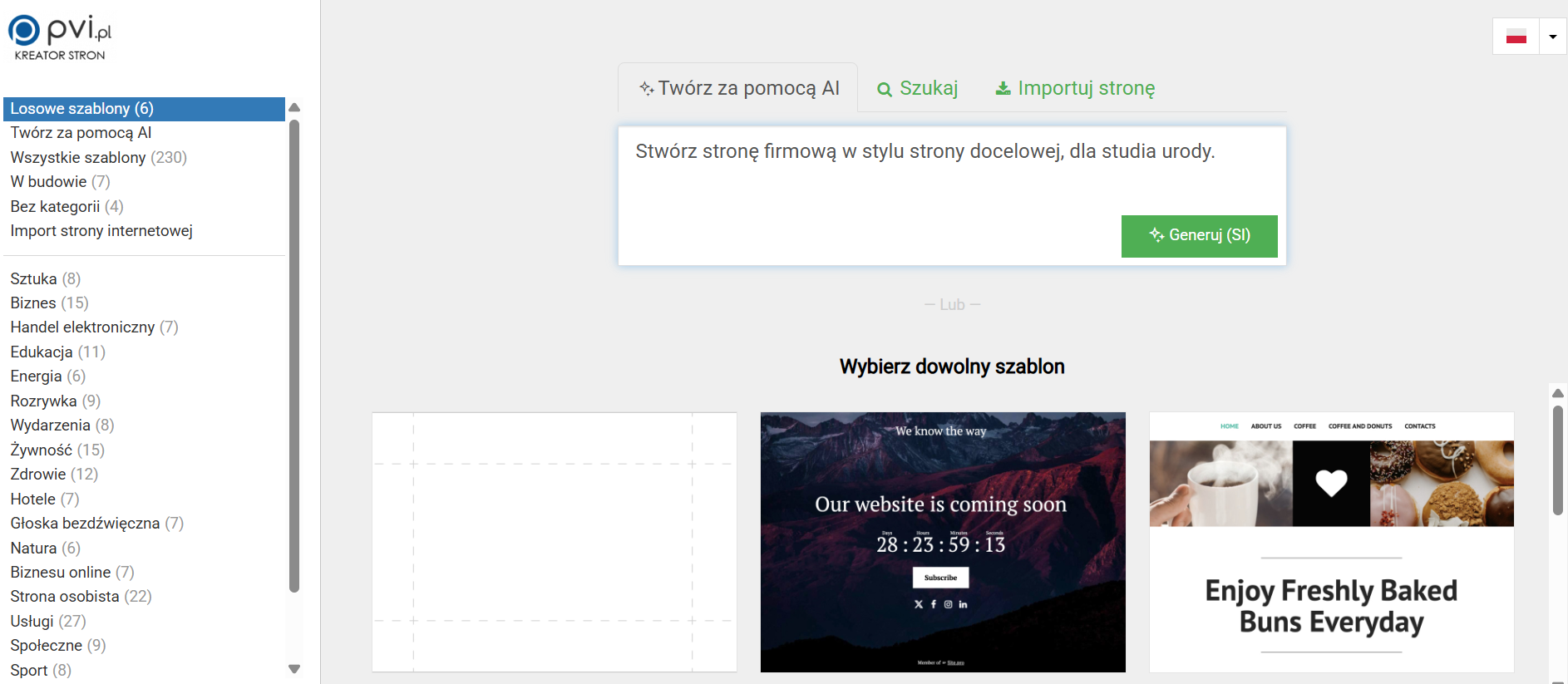Screen dimensions: 1568x684
Task: Click the template list vertical scrollbar
Action: [1557, 461]
